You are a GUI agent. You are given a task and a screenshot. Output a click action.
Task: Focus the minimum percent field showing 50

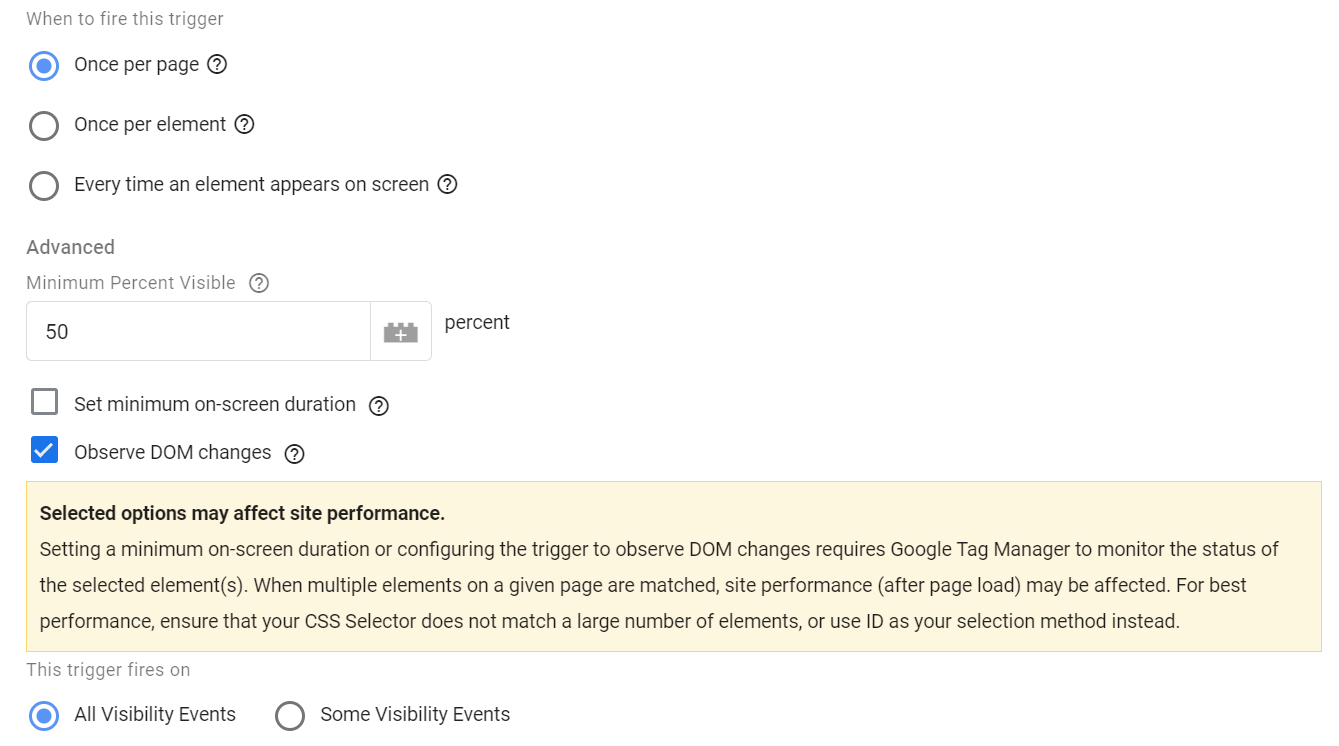tap(198, 332)
